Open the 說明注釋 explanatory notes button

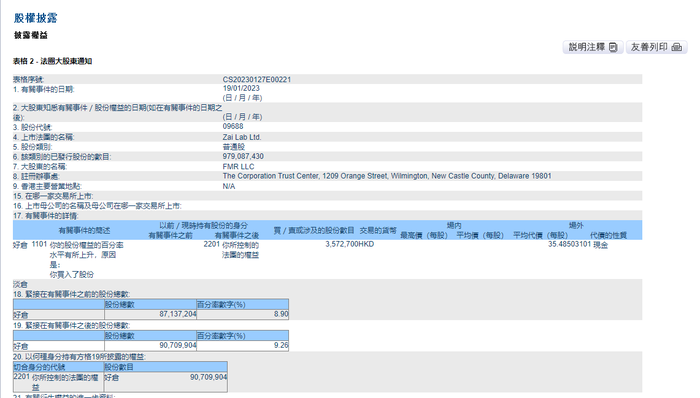coord(592,47)
